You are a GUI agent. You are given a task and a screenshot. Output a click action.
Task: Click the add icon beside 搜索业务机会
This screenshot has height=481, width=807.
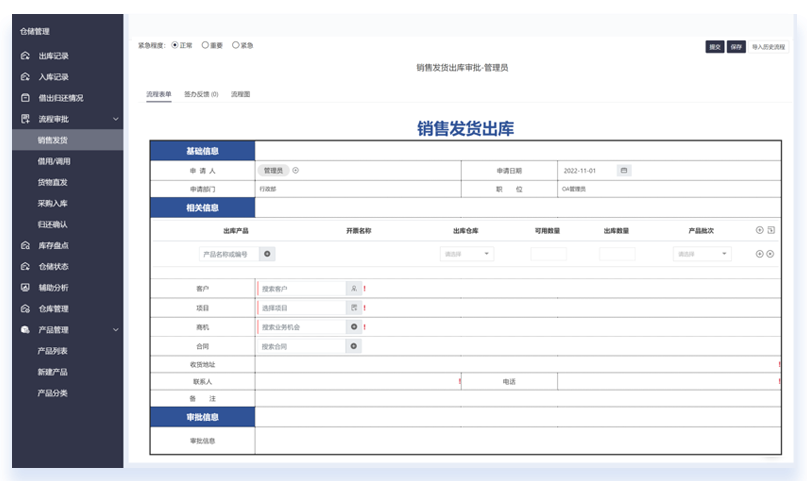(x=353, y=327)
